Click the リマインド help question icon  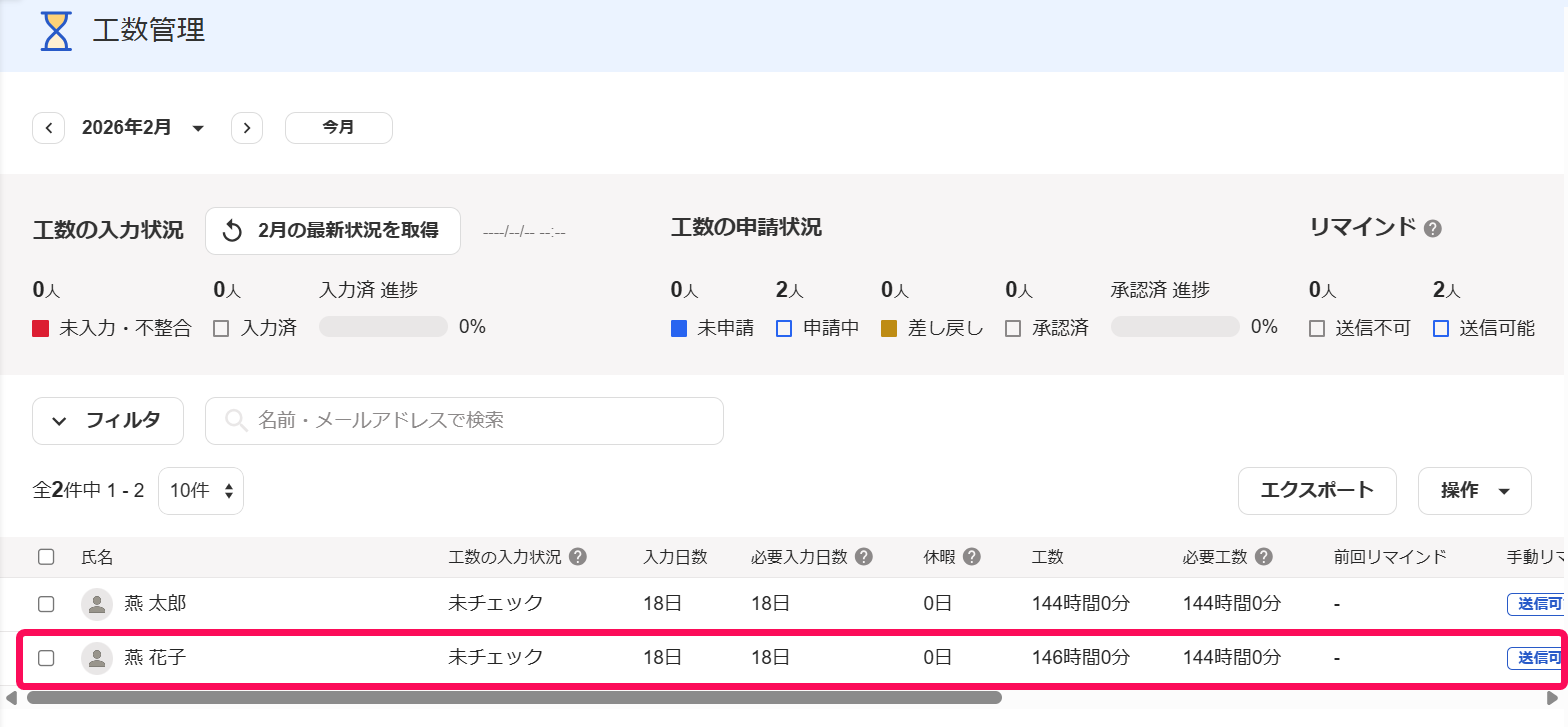[x=1433, y=229]
